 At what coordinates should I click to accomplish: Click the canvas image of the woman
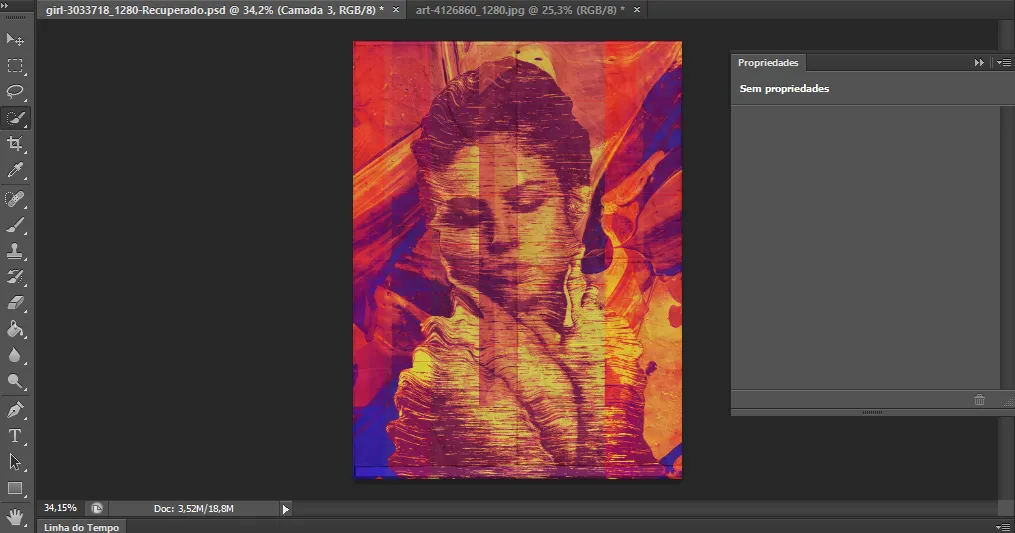click(x=517, y=260)
